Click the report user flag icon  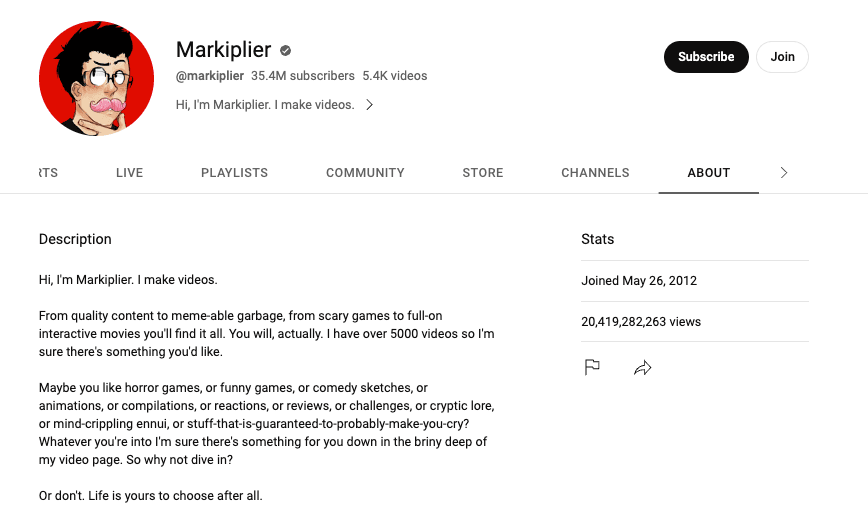coord(592,367)
